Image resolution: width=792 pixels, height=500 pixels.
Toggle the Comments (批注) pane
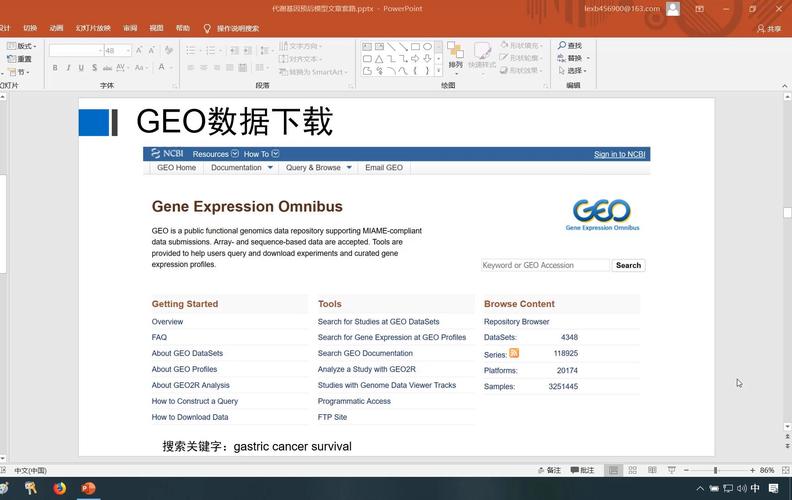[582, 470]
